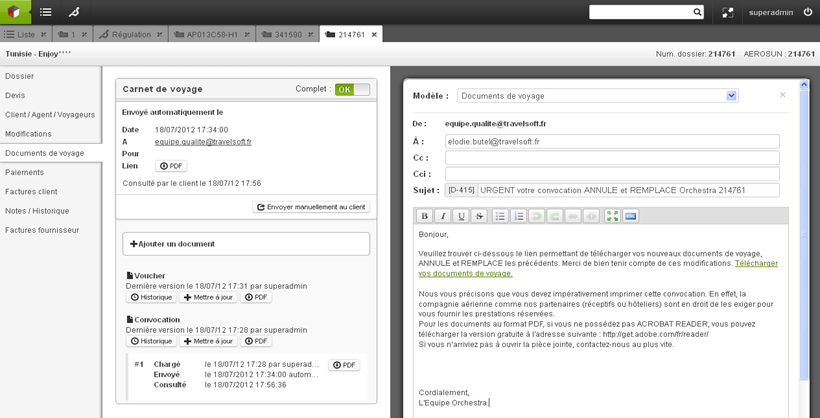Viewport: 820px width, 418px height.
Task: Toggle HTML source view in editor
Action: pos(630,216)
